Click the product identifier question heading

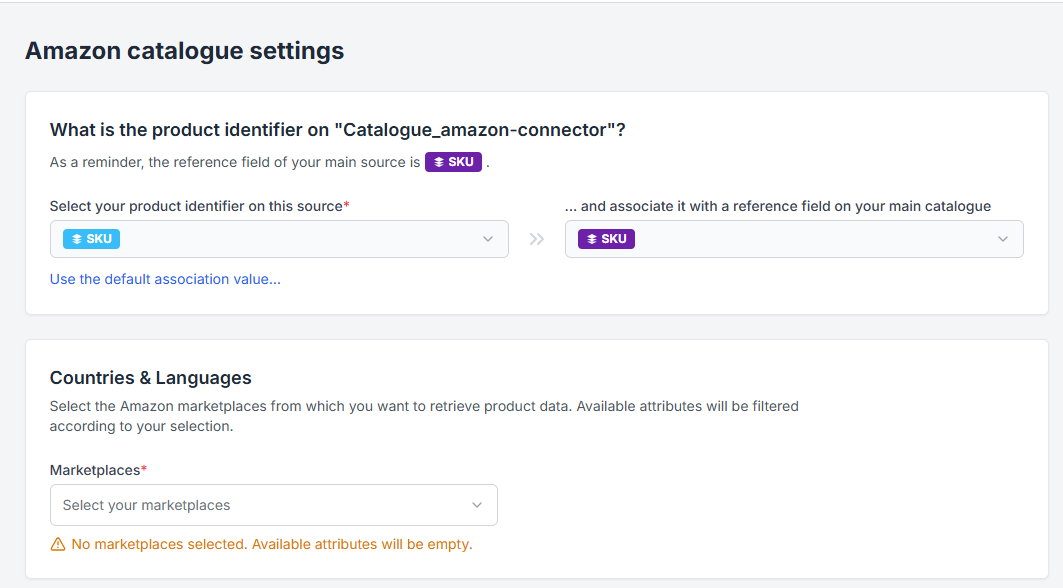tap(338, 130)
